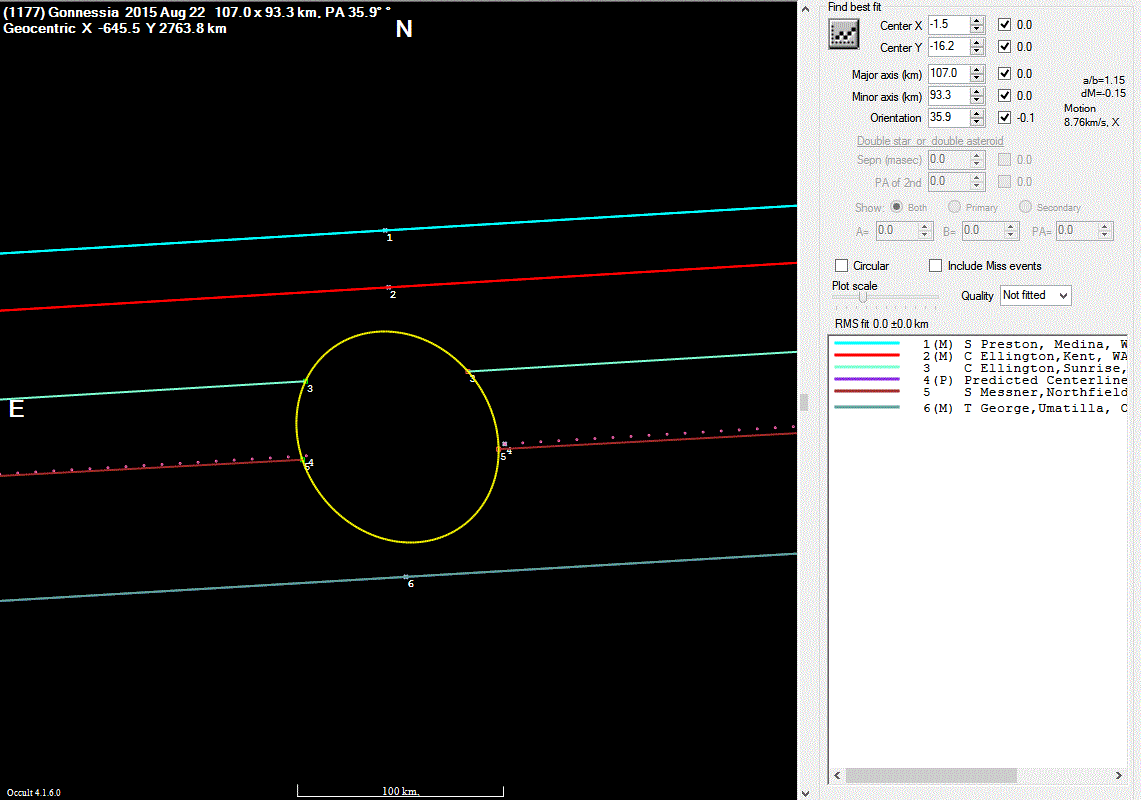Toggle the Orientation fit checkbox

click(x=1004, y=117)
